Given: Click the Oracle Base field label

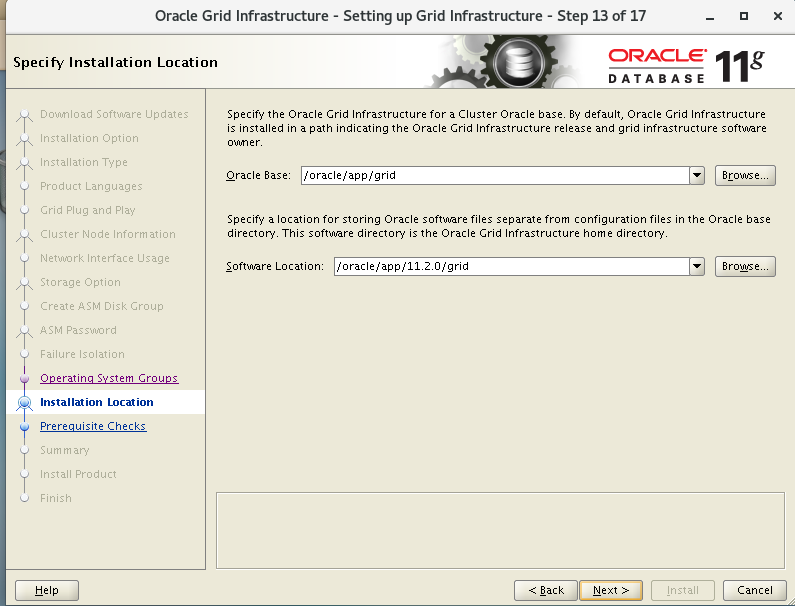Looking at the screenshot, I should [x=259, y=175].
